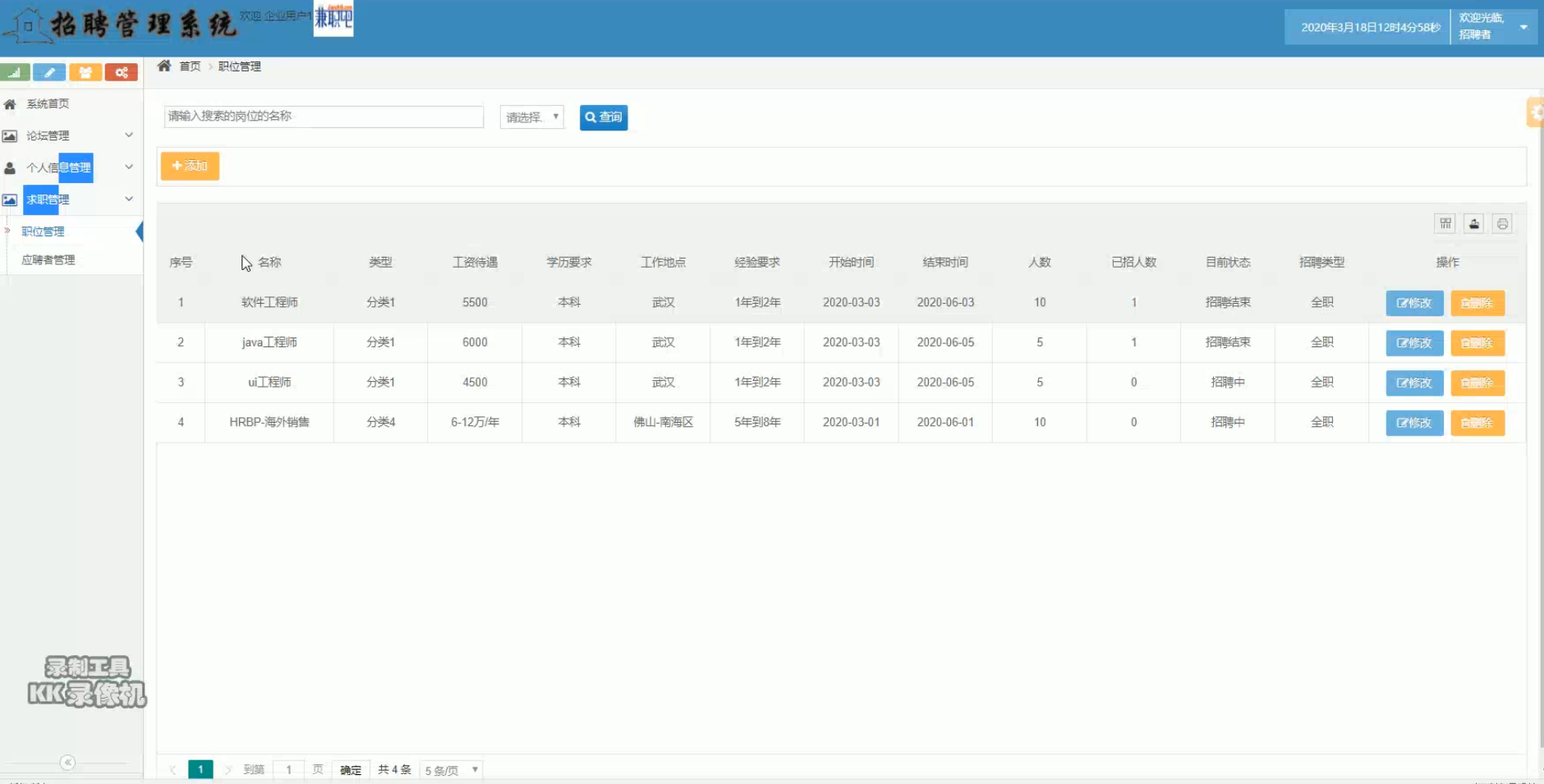The height and width of the screenshot is (784, 1544).
Task: Open the user dropdown arrow in header
Action: [1523, 27]
